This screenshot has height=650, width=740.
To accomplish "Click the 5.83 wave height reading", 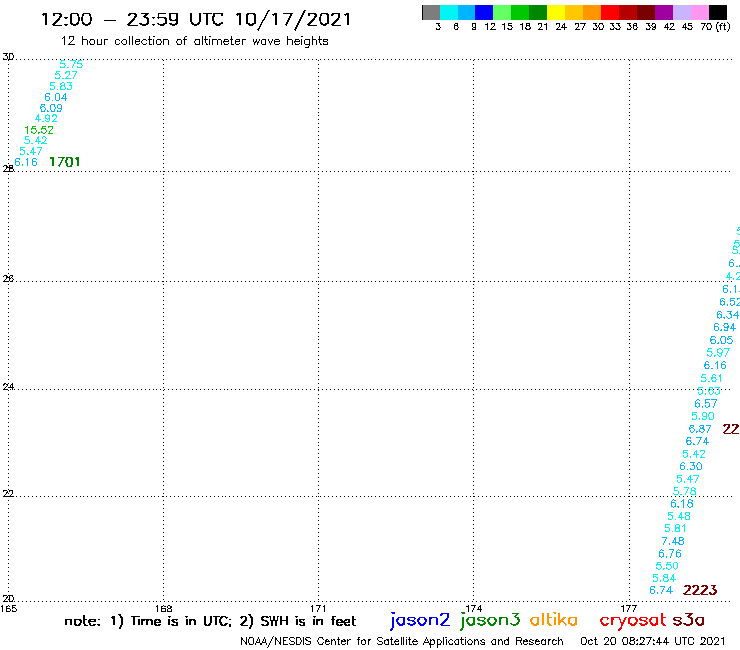I will [x=61, y=86].
